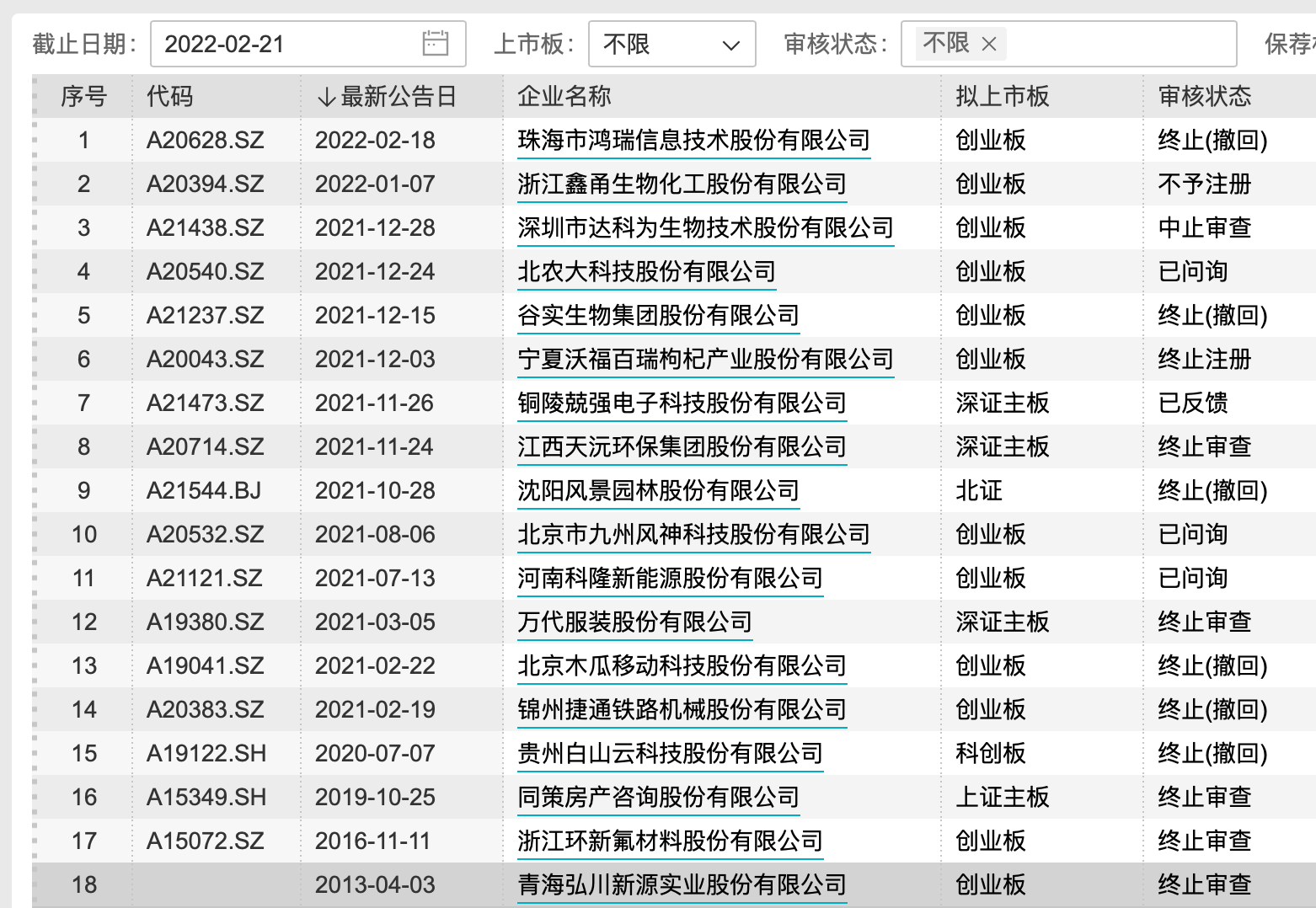Click announcement date 2022-02-18
1316x908 pixels.
pyautogui.click(x=375, y=140)
